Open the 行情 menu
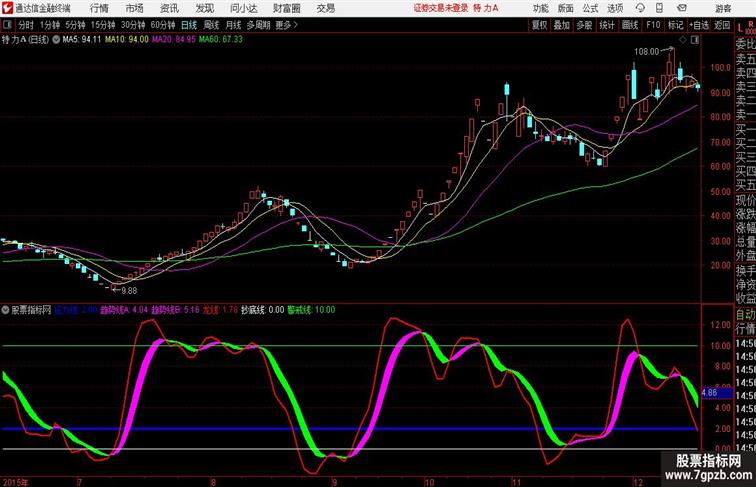This screenshot has height=487, width=756. [99, 8]
